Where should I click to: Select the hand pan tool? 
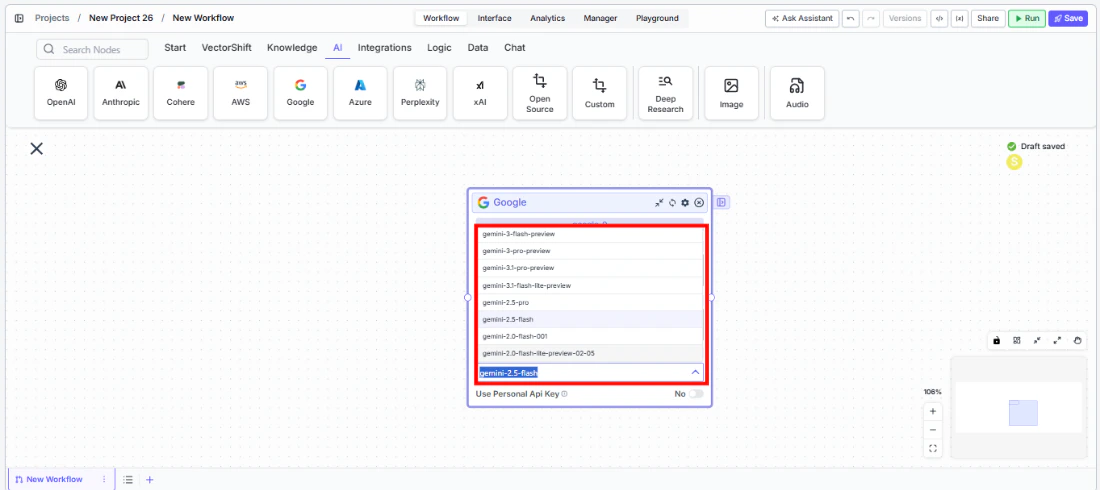[1078, 340]
